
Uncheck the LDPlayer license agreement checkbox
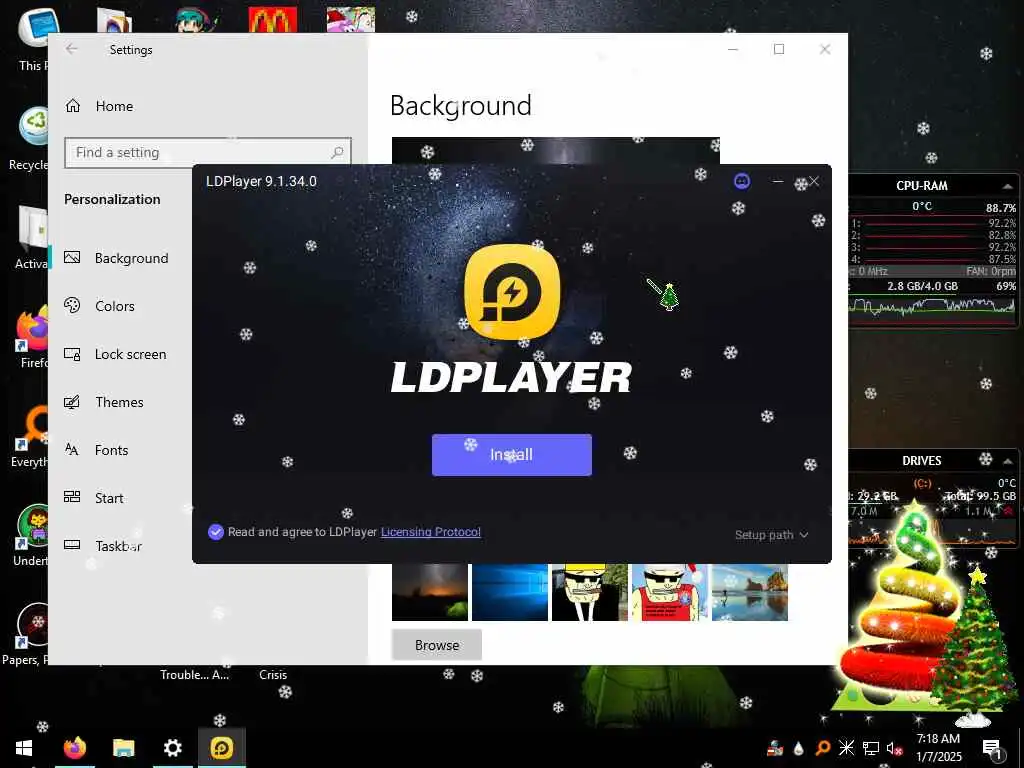216,532
